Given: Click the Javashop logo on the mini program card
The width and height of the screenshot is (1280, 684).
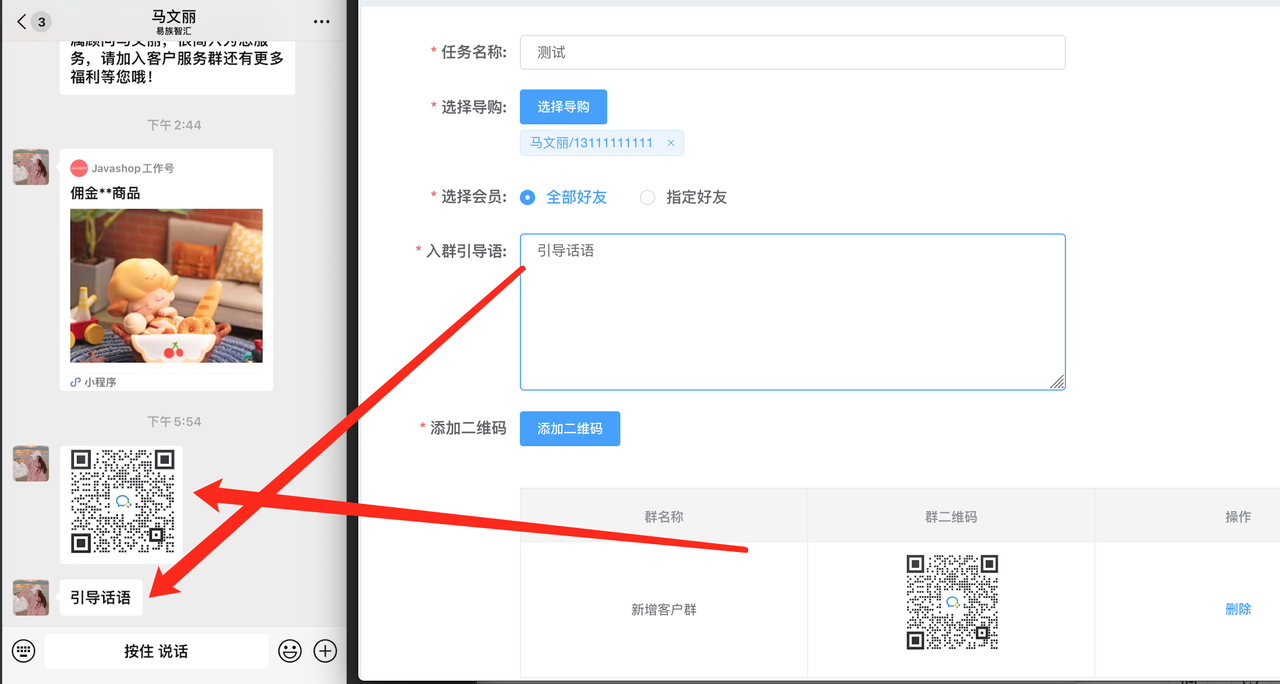Looking at the screenshot, I should click(79, 168).
